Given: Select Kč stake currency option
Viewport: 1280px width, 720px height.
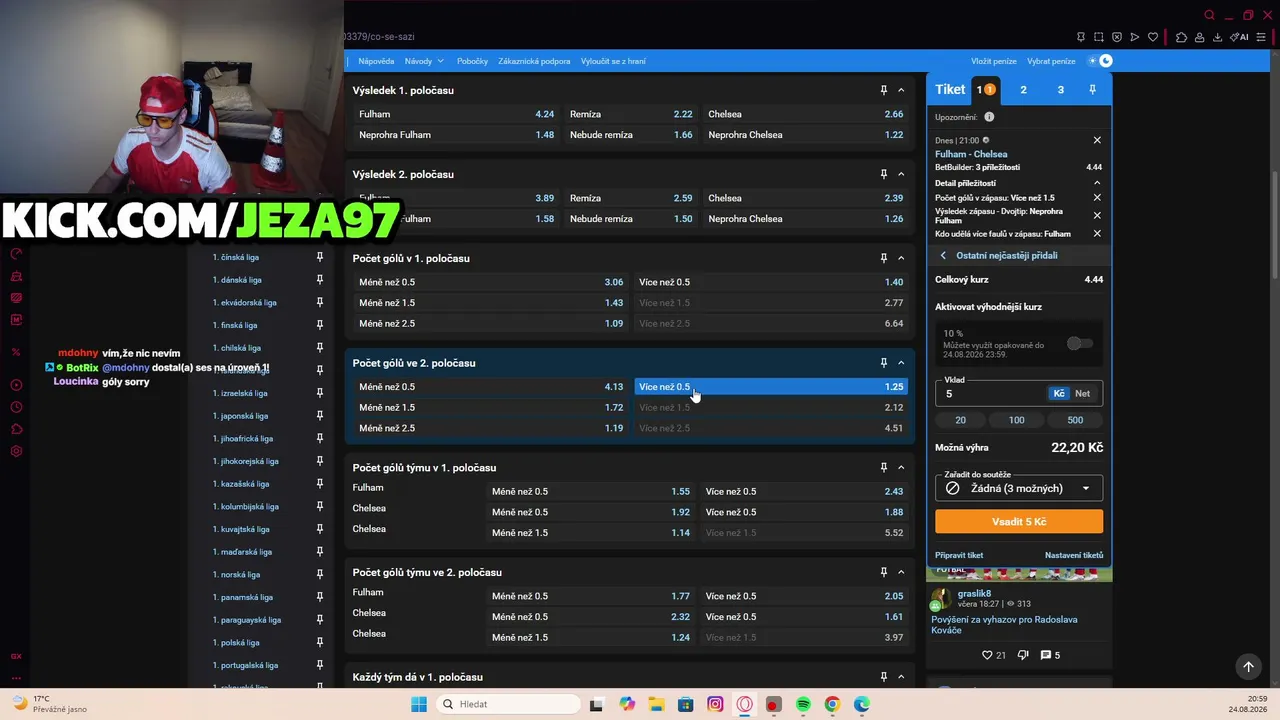Looking at the screenshot, I should [1059, 394].
